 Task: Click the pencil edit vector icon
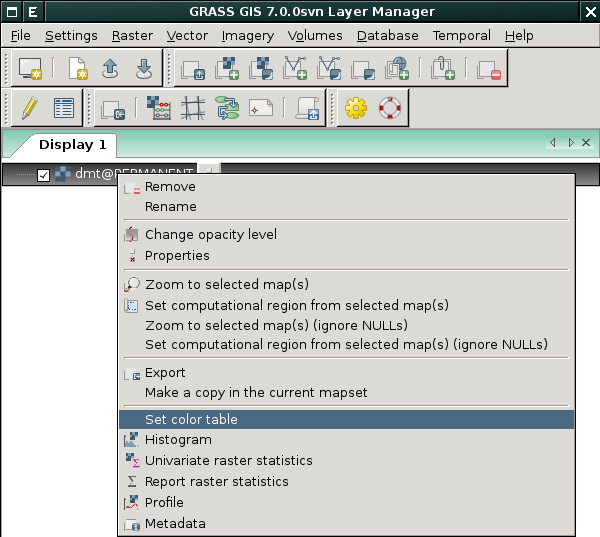point(29,108)
